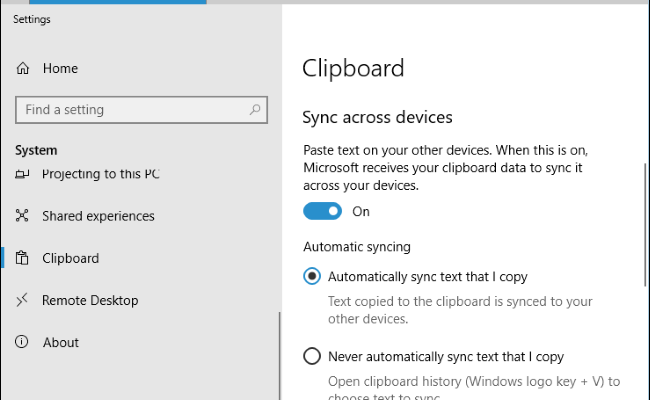The width and height of the screenshot is (650, 400).
Task: Open Projecting to this PC settings
Action: [x=100, y=174]
